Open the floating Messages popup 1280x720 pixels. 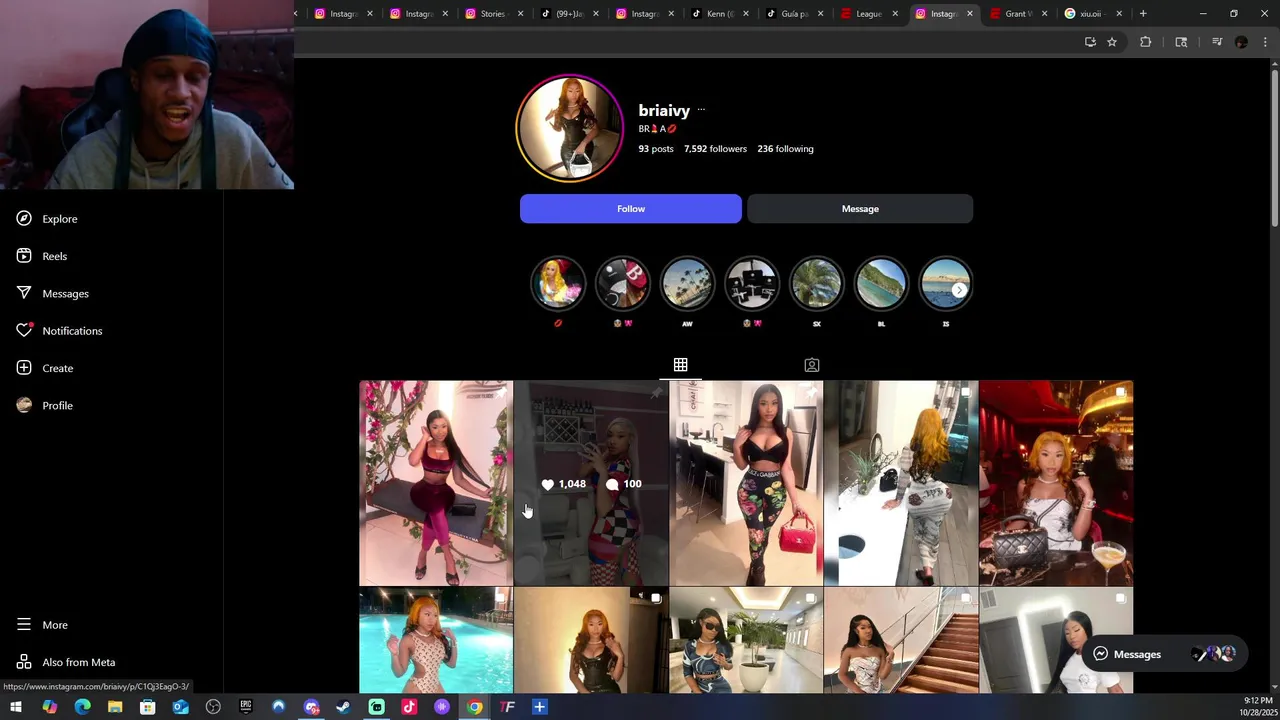point(1165,654)
